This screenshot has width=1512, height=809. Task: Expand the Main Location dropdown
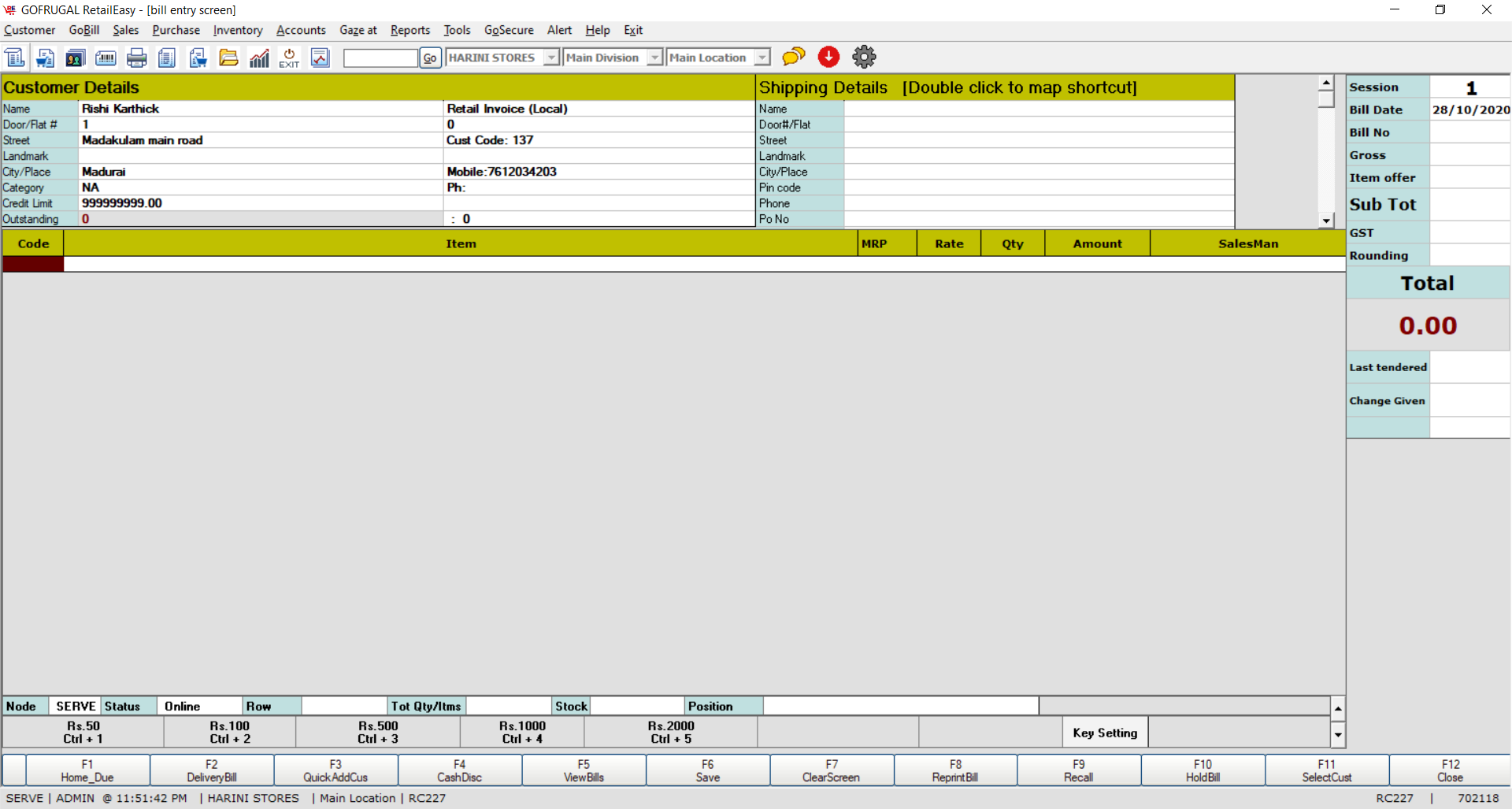pyautogui.click(x=762, y=58)
